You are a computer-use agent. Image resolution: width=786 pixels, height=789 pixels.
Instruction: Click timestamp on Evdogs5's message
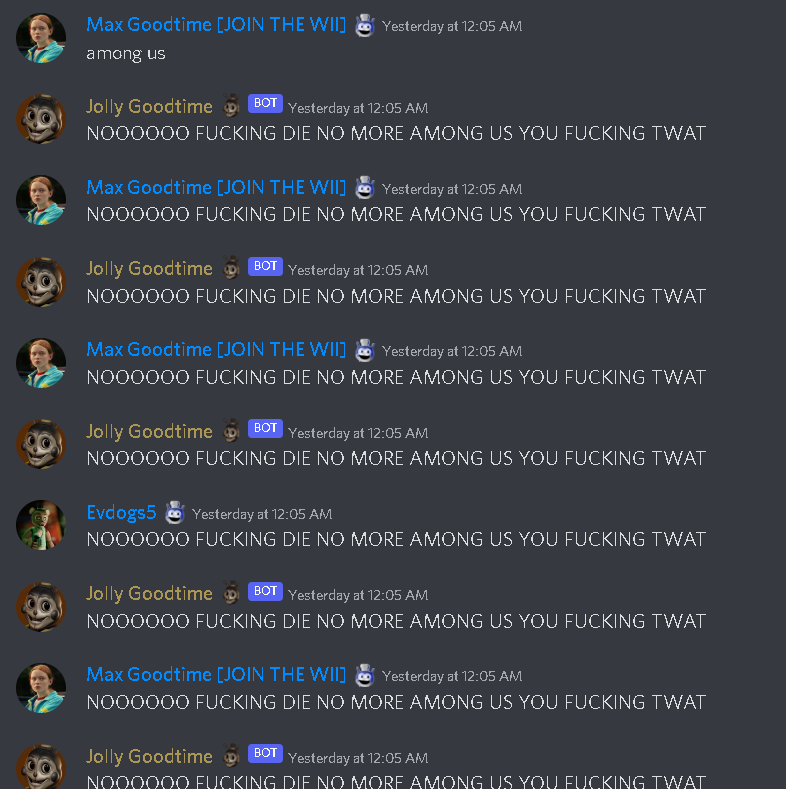[x=262, y=514]
